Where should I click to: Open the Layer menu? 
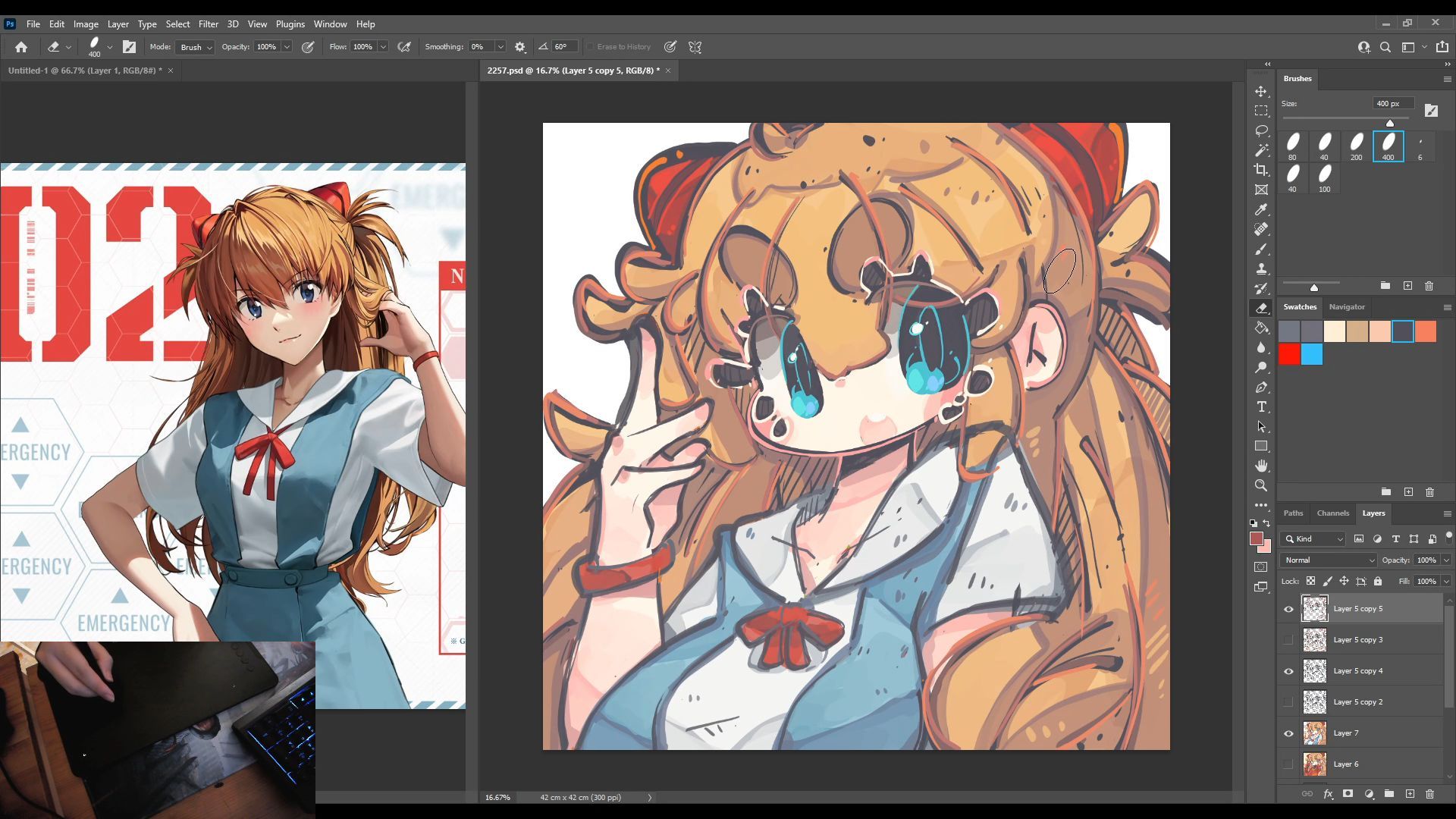click(x=118, y=24)
